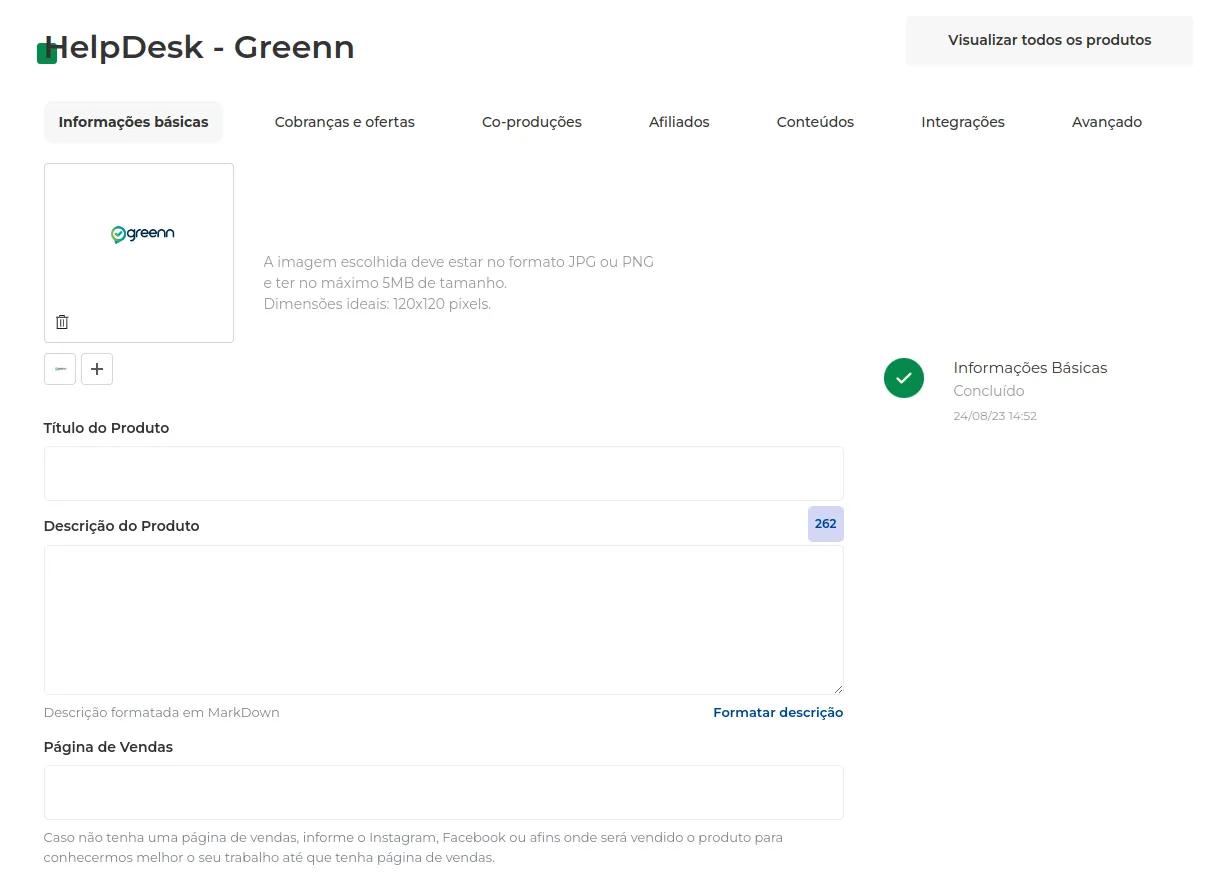Click inside Descrição do Produto textarea
The image size is (1221, 878).
(x=444, y=620)
